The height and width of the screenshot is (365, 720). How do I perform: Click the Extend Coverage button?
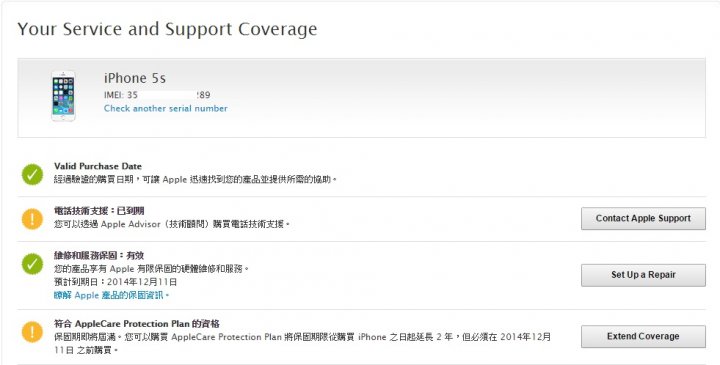point(643,337)
